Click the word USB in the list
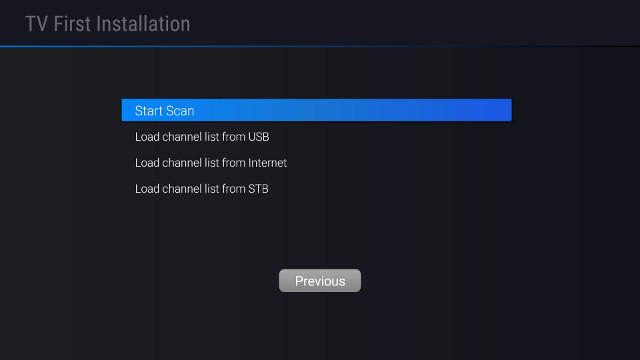 (259, 137)
